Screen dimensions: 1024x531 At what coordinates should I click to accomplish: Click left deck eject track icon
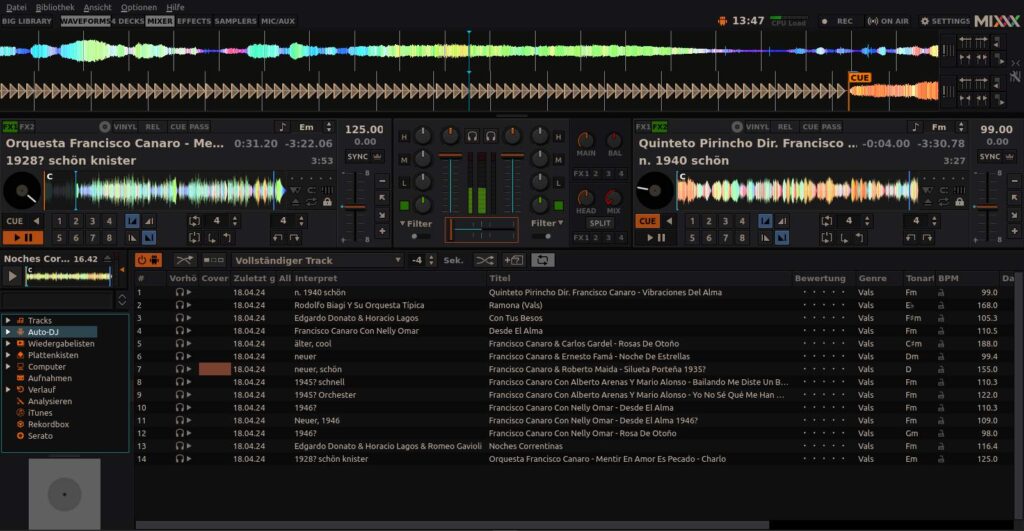[x=296, y=202]
